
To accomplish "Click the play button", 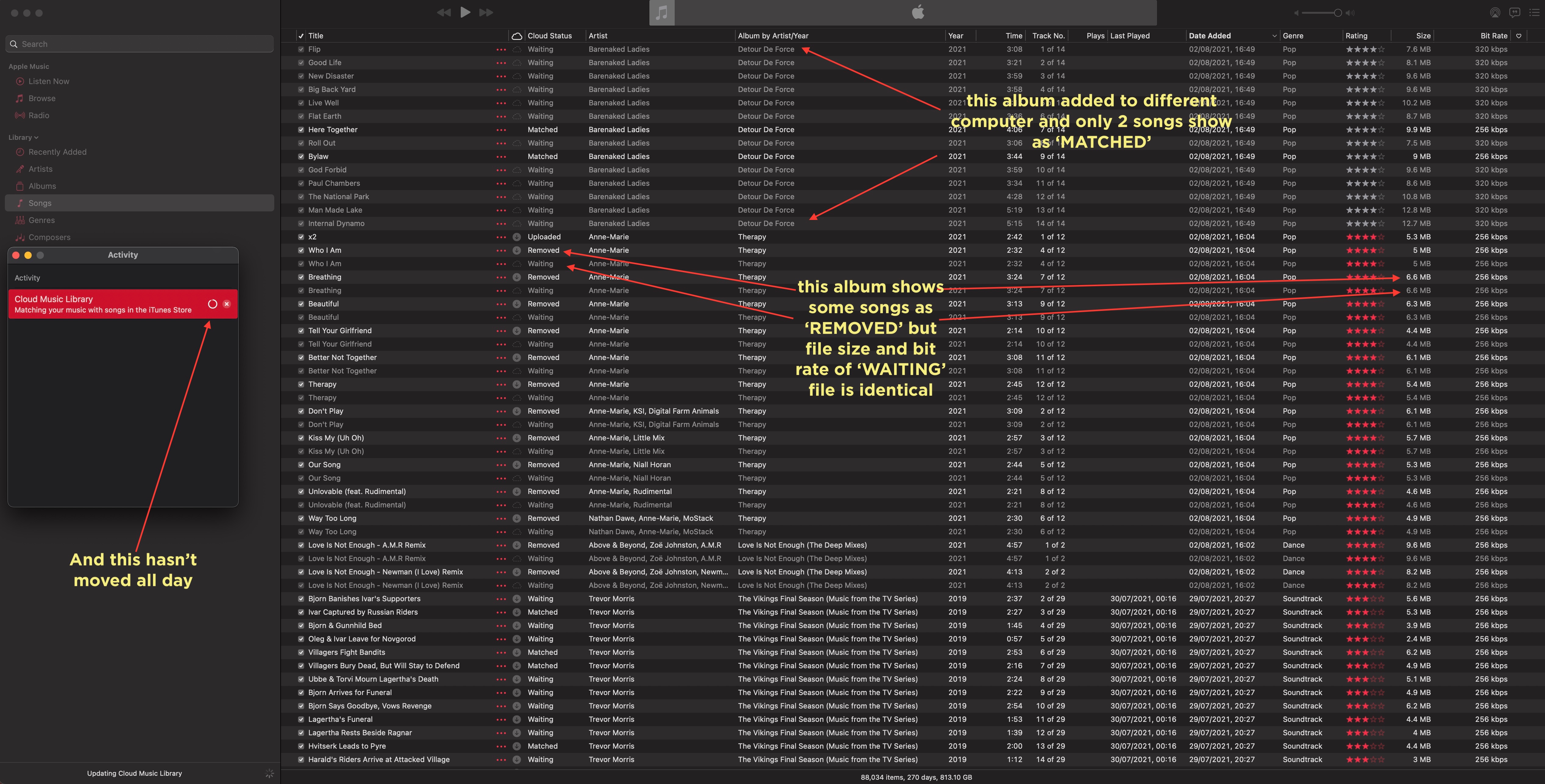I will pos(465,12).
